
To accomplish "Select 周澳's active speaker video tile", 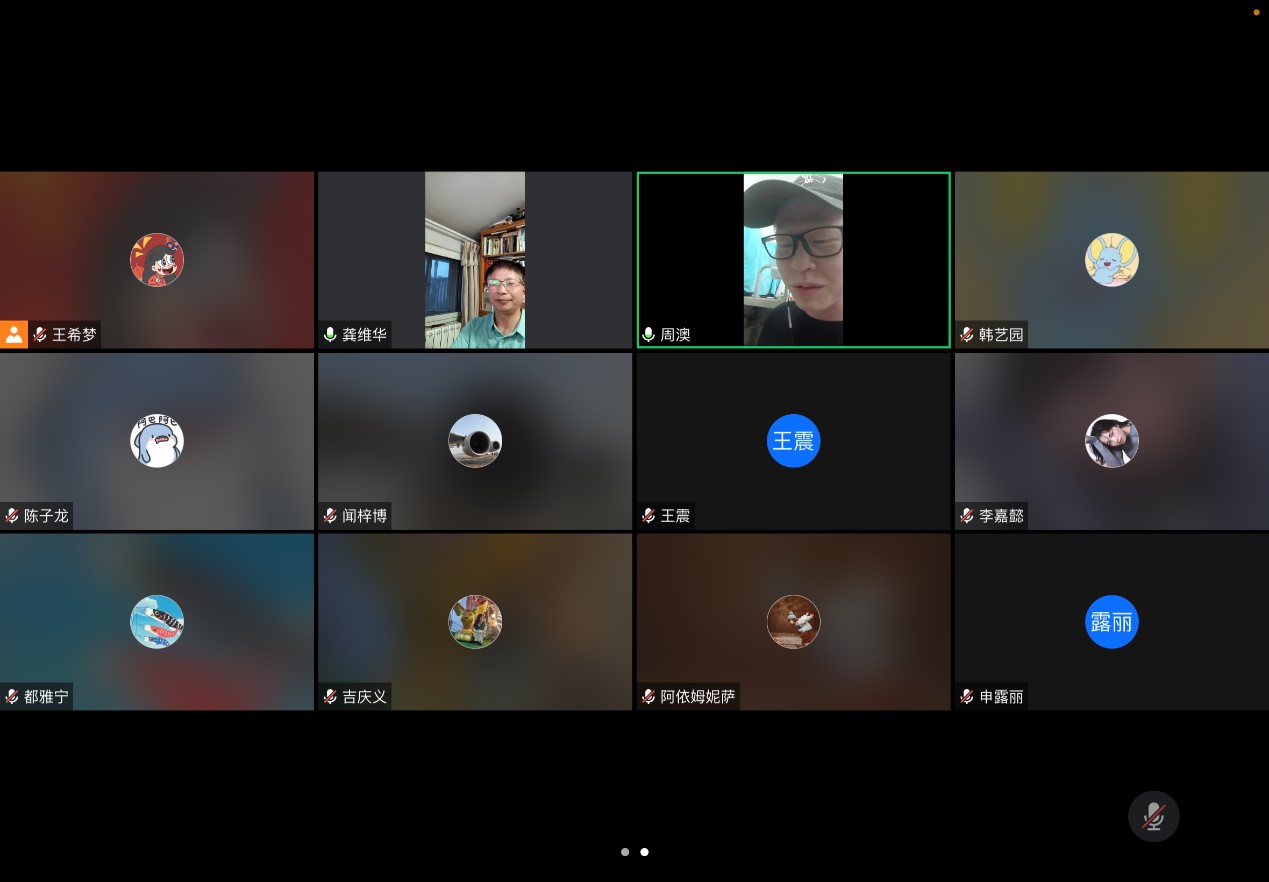I will (793, 259).
